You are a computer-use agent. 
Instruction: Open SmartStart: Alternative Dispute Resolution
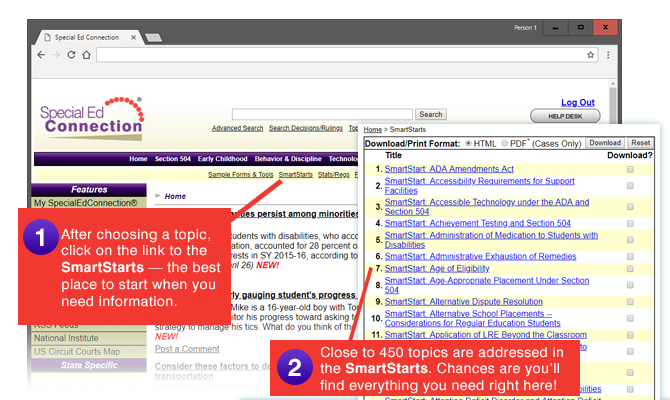(464, 302)
